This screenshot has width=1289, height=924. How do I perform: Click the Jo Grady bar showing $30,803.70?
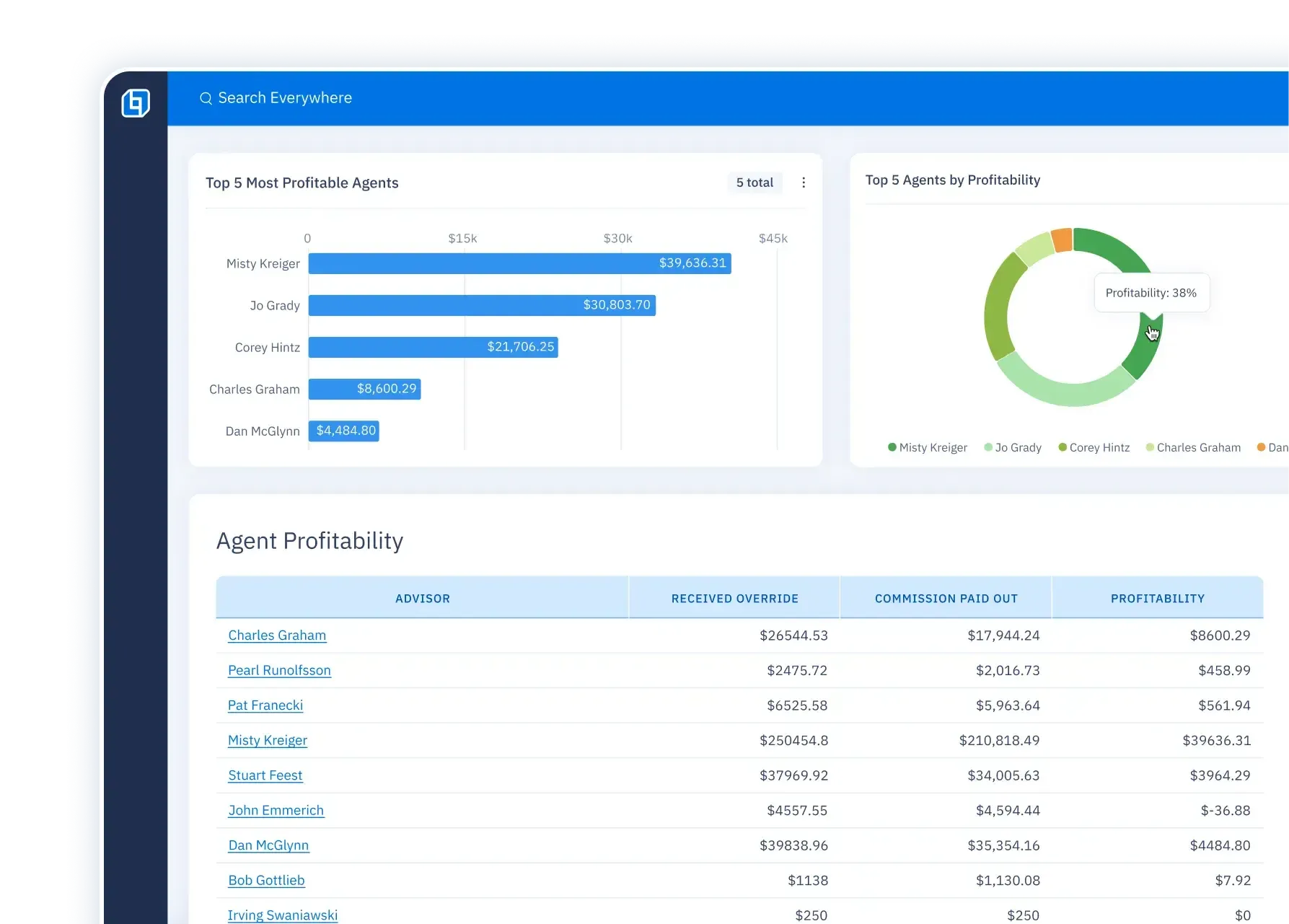[481, 305]
